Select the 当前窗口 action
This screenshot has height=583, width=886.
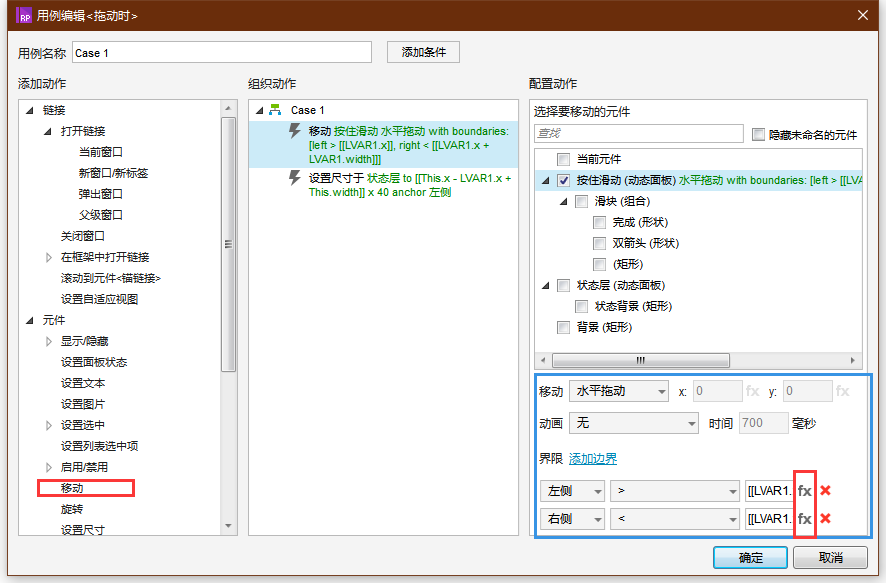coord(101,152)
